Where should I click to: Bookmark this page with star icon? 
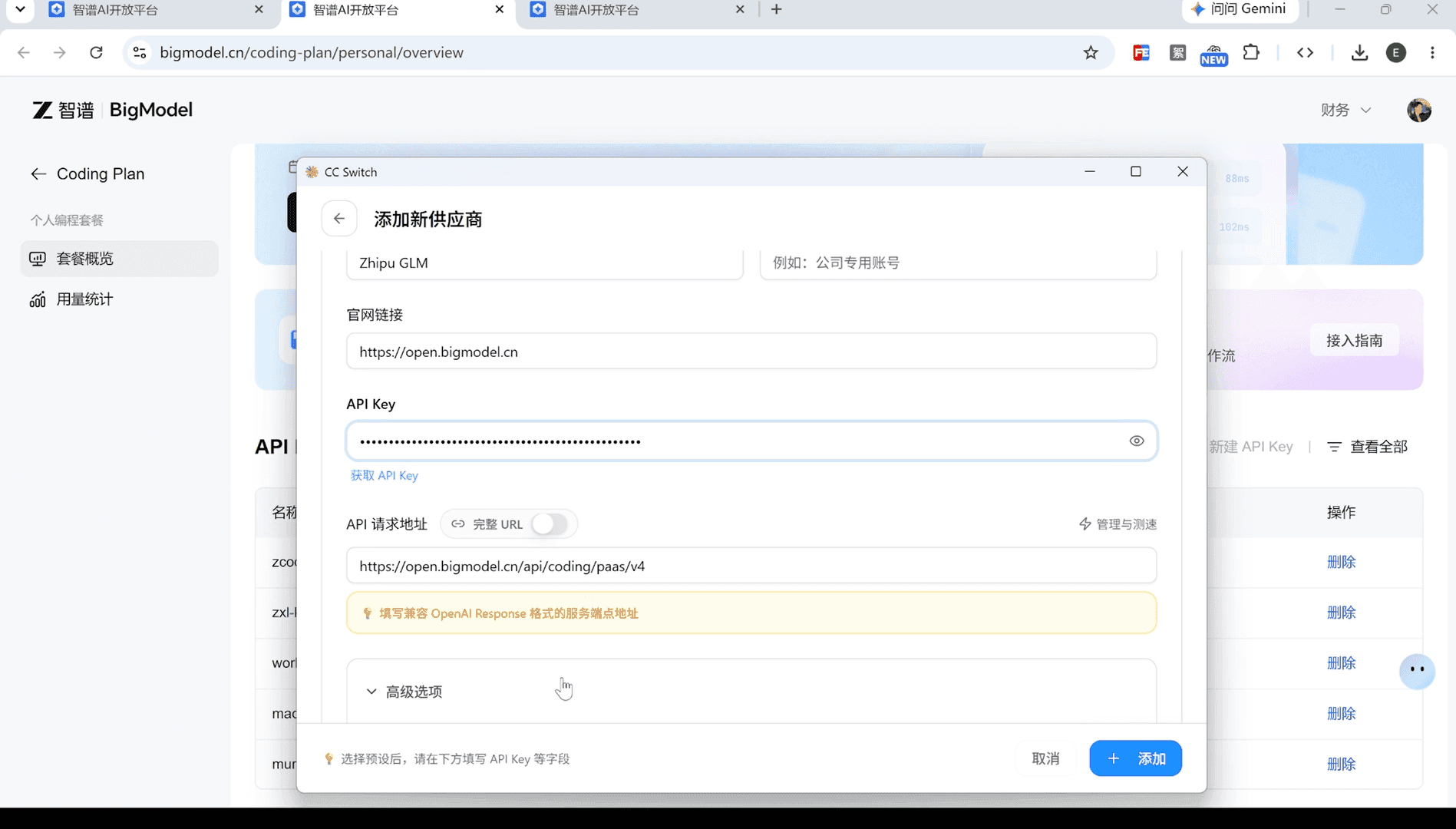point(1091,52)
